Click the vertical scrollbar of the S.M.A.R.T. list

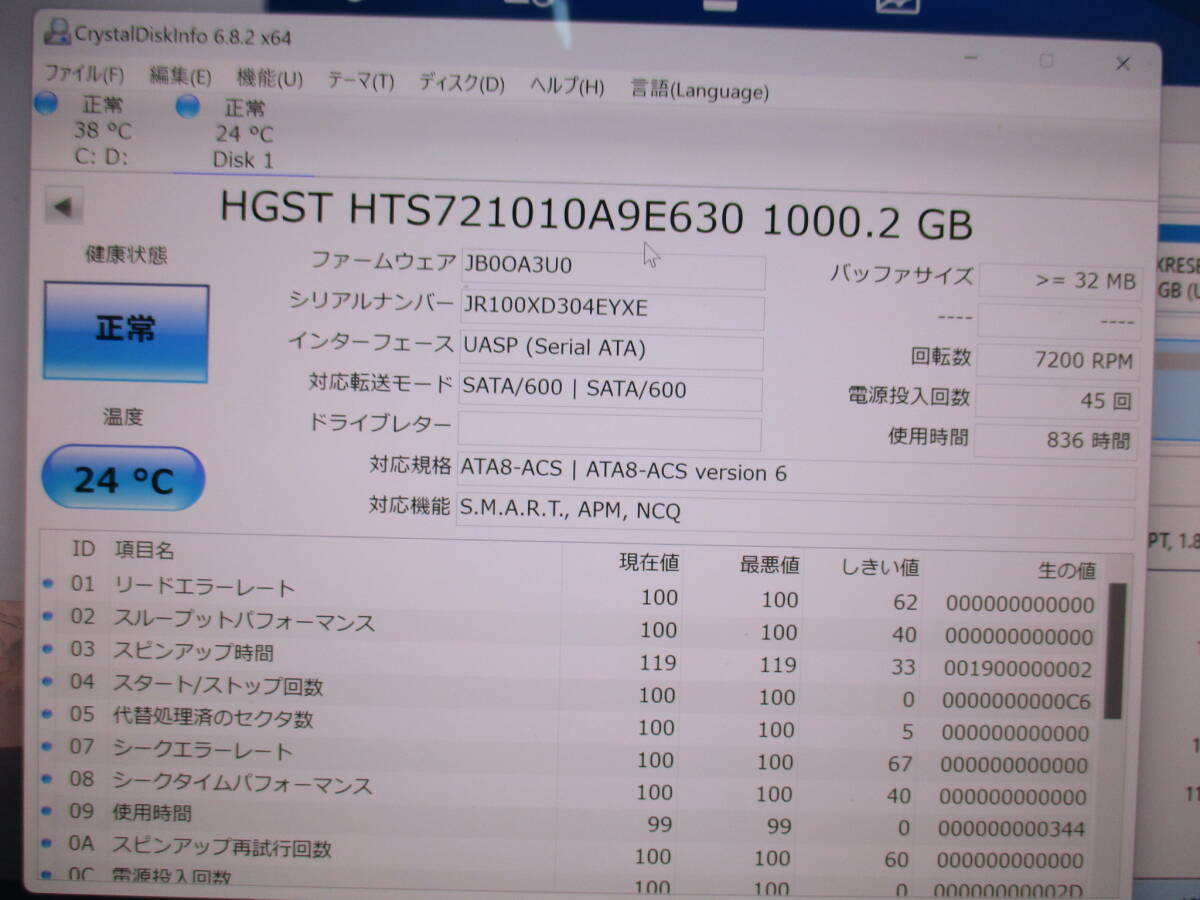tap(1115, 651)
